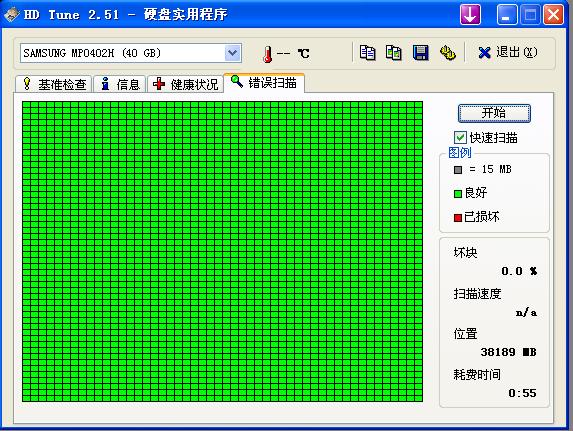This screenshot has width=573, height=431.
Task: Open the options wrench icon
Action: [x=447, y=53]
